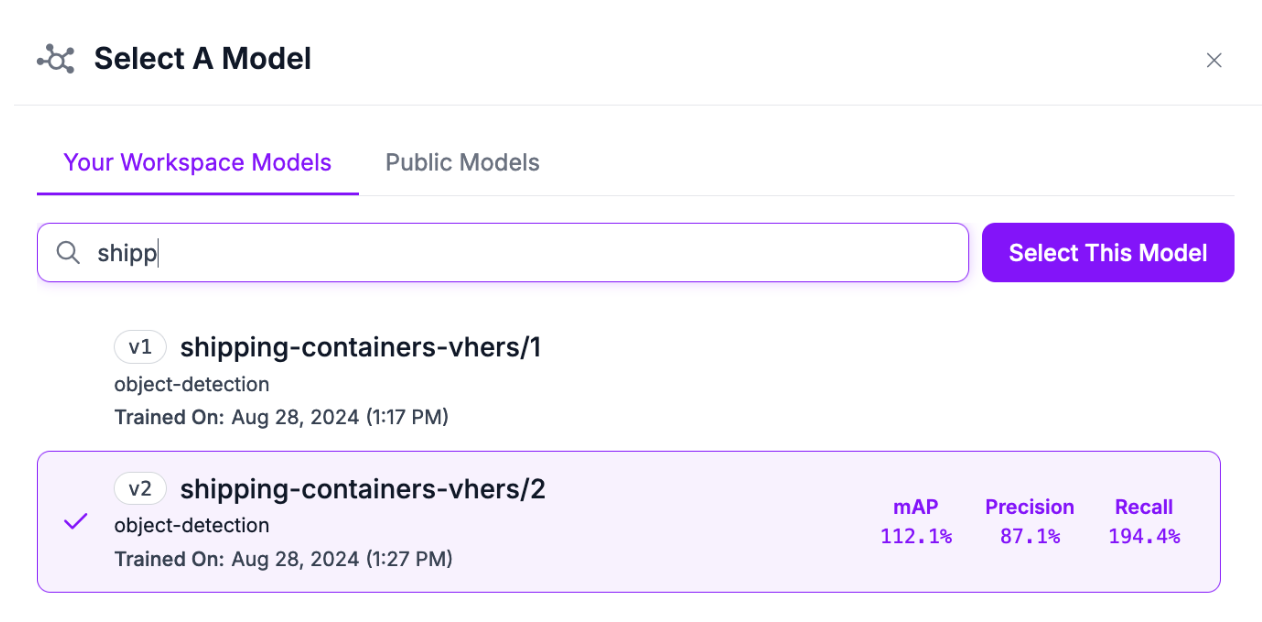This screenshot has height=622, width=1262.
Task: Click the Precision 87.1% value
Action: click(1029, 537)
